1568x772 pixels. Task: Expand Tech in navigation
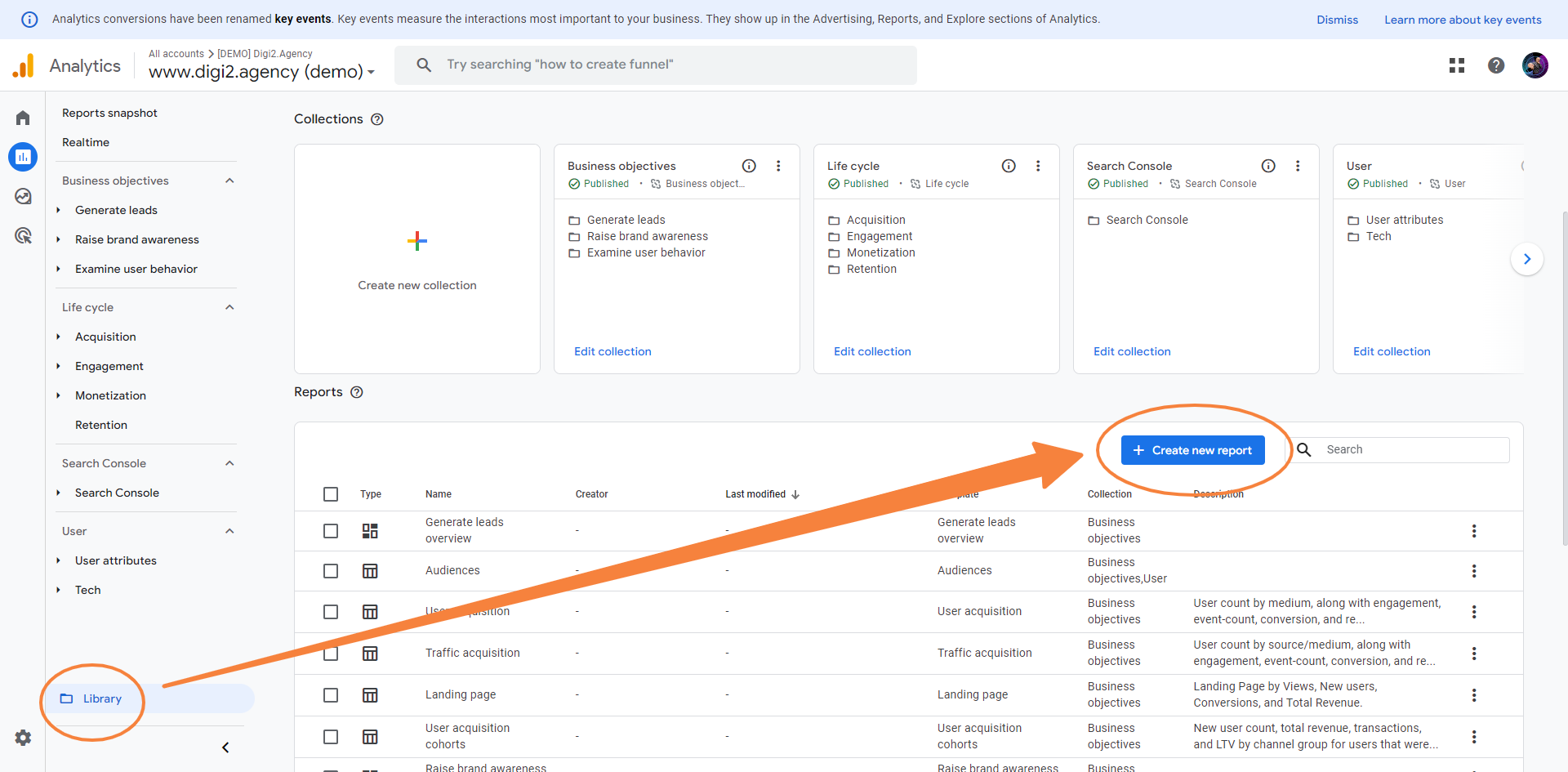pyautogui.click(x=58, y=590)
